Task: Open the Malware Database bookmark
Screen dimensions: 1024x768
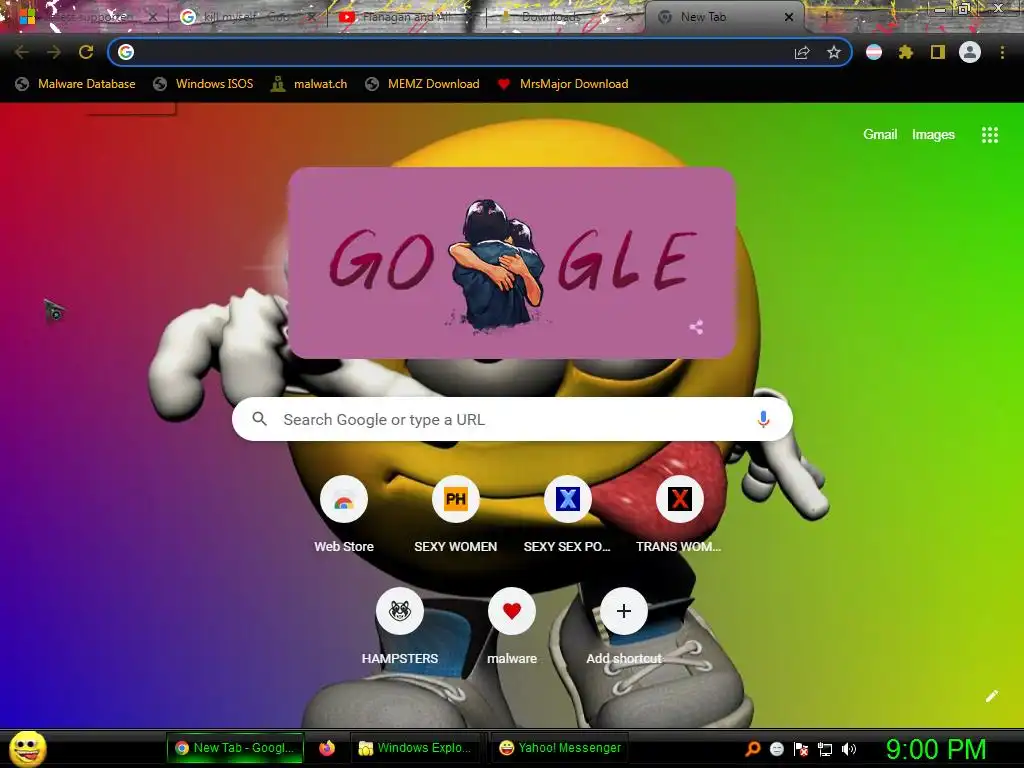Action: click(76, 84)
